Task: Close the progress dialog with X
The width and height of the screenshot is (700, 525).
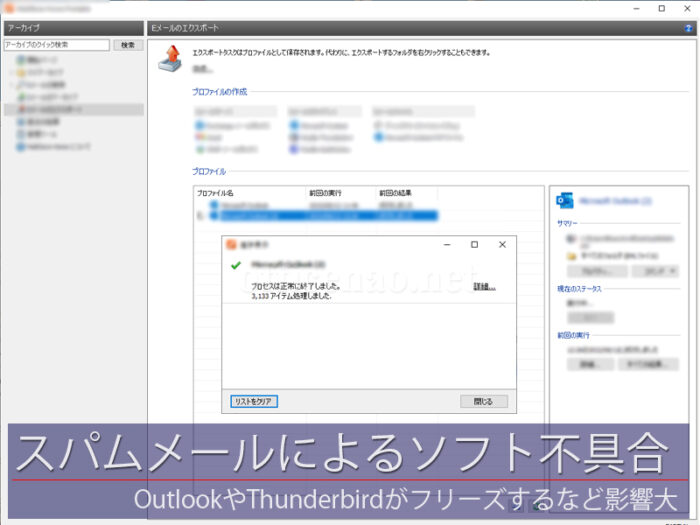Action: pos(502,245)
